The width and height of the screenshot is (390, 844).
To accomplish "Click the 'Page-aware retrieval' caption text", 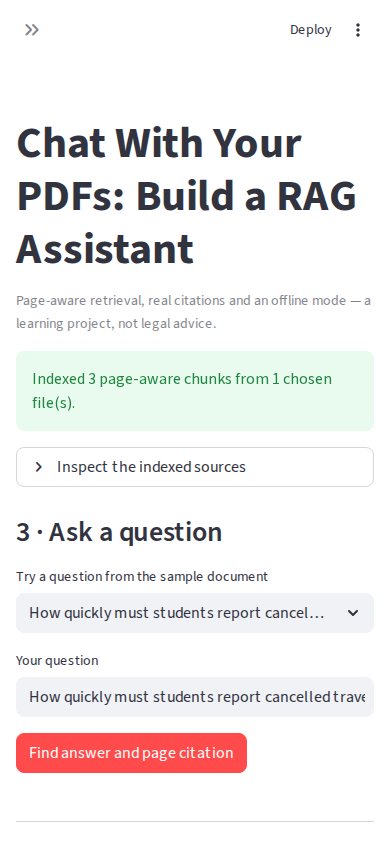I will pyautogui.click(x=193, y=312).
